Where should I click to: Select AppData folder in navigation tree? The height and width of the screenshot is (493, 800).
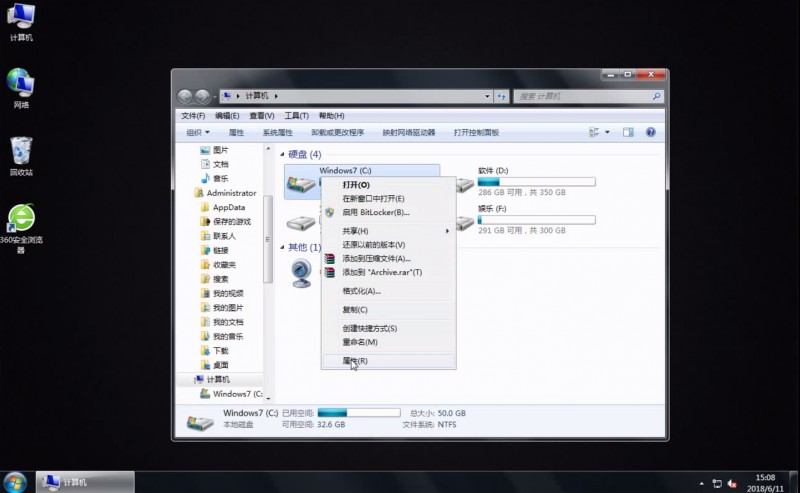[222, 207]
